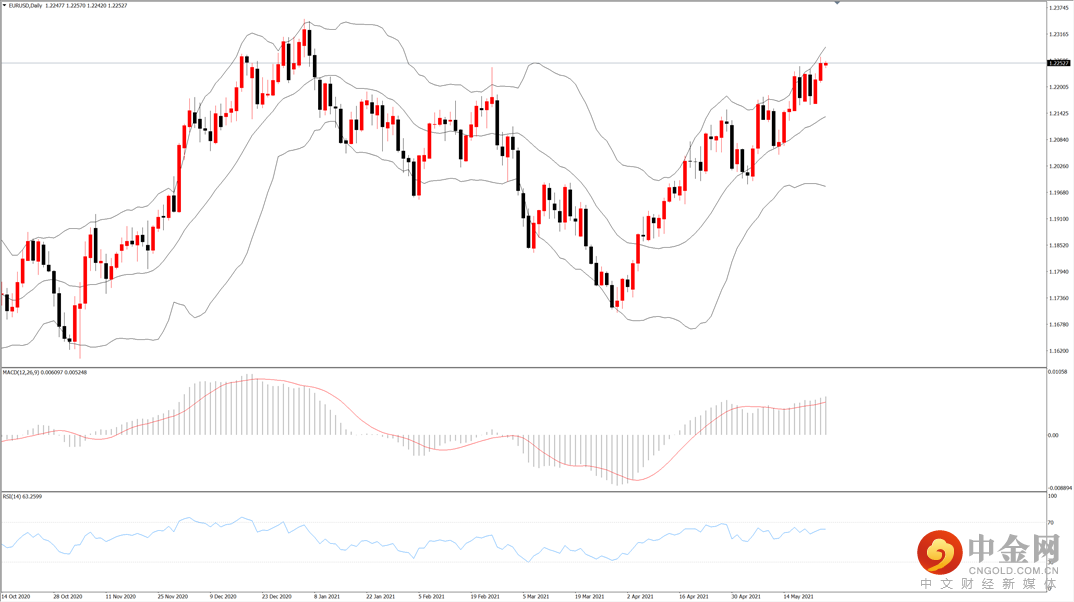Click the 25 Nov 2020 date label
Image resolution: width=1074 pixels, height=602 pixels.
(173, 597)
